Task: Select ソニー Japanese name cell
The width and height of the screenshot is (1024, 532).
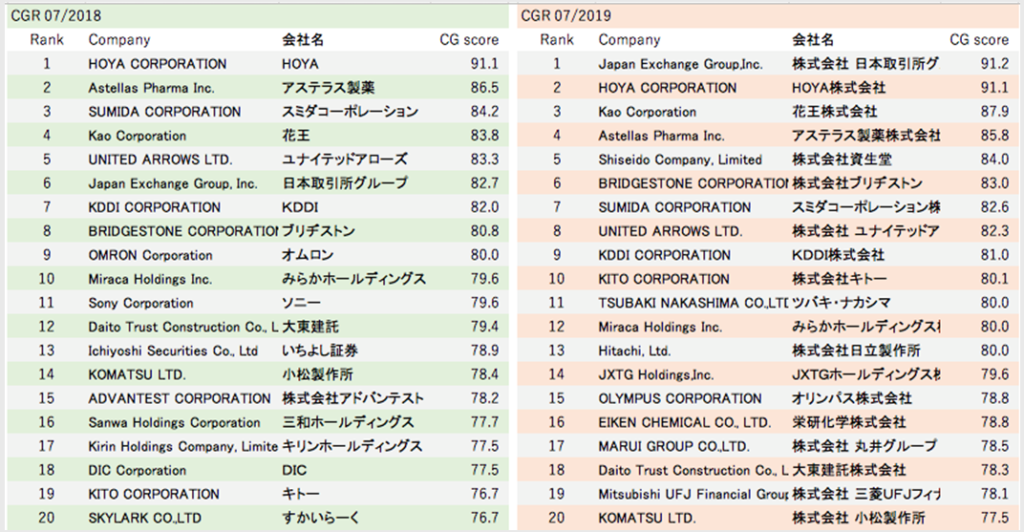Action: point(301,303)
